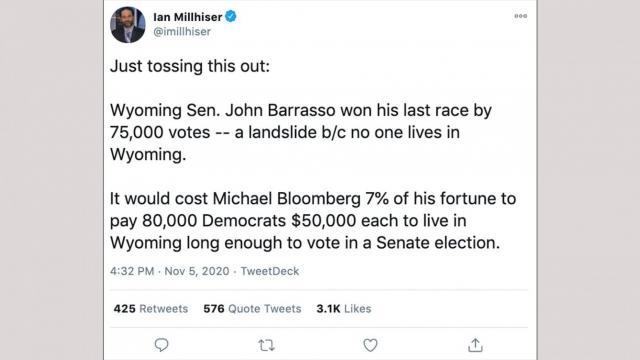Click the 'Just tossing this out:' line
Screen dimensions: 640x360
[x=190, y=66]
